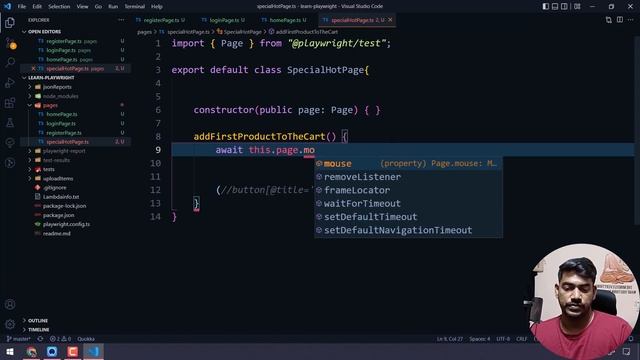This screenshot has width=640, height=360.
Task: Select the waitForTimeout suggestion
Action: pos(408,203)
